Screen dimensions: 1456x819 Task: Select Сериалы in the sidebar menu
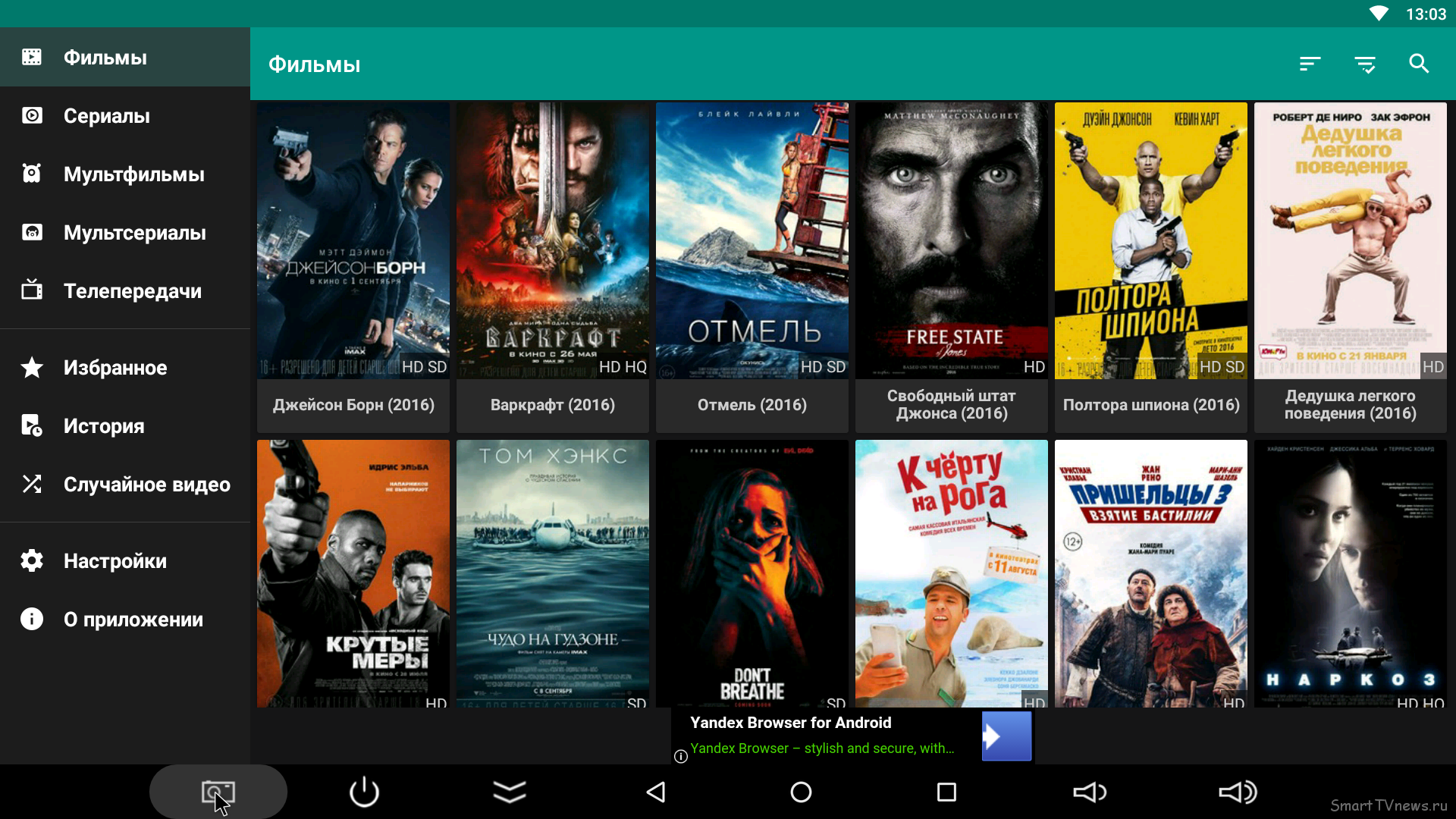tap(125, 115)
